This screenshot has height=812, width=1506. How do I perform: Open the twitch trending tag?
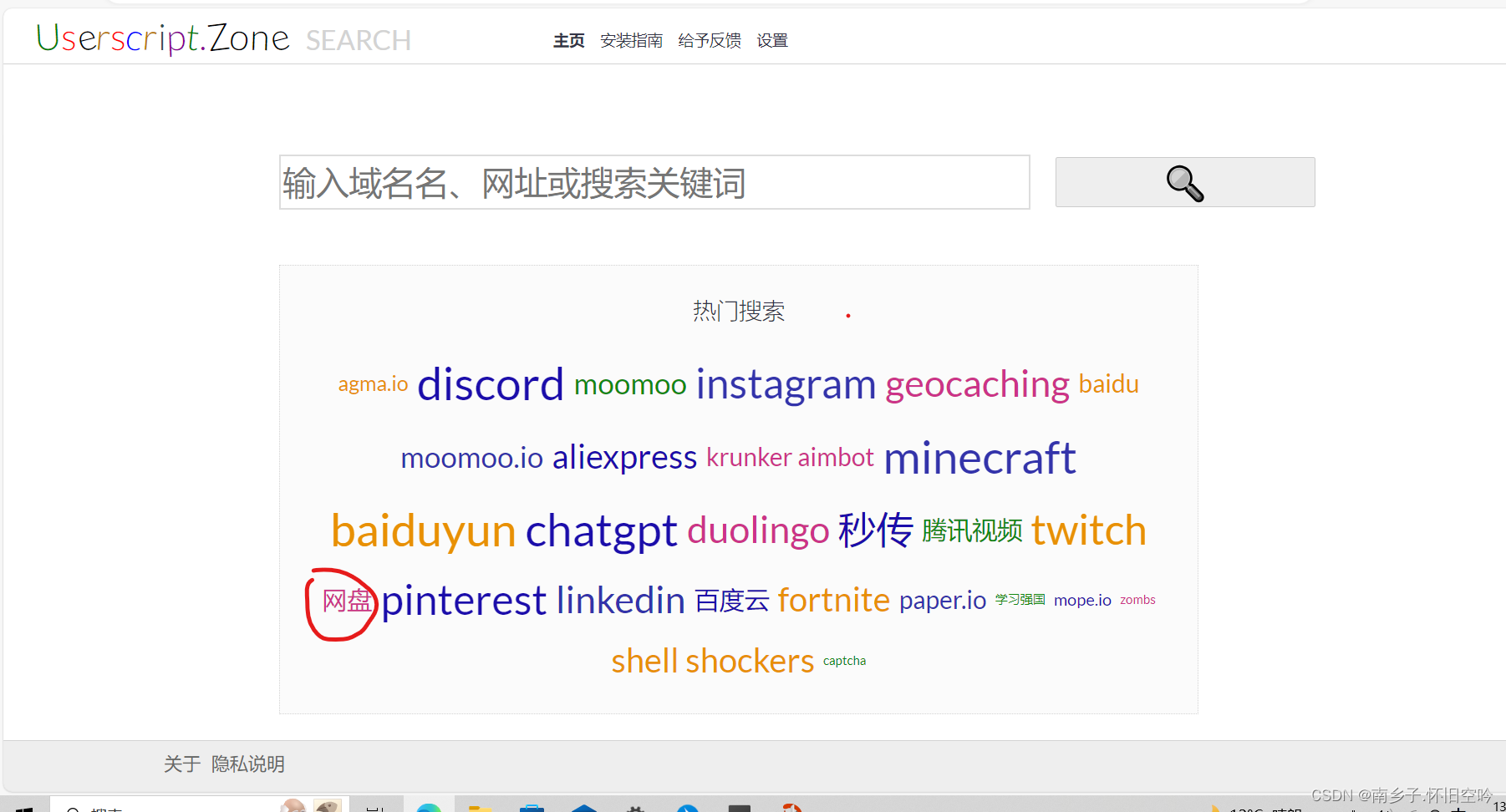[1089, 530]
